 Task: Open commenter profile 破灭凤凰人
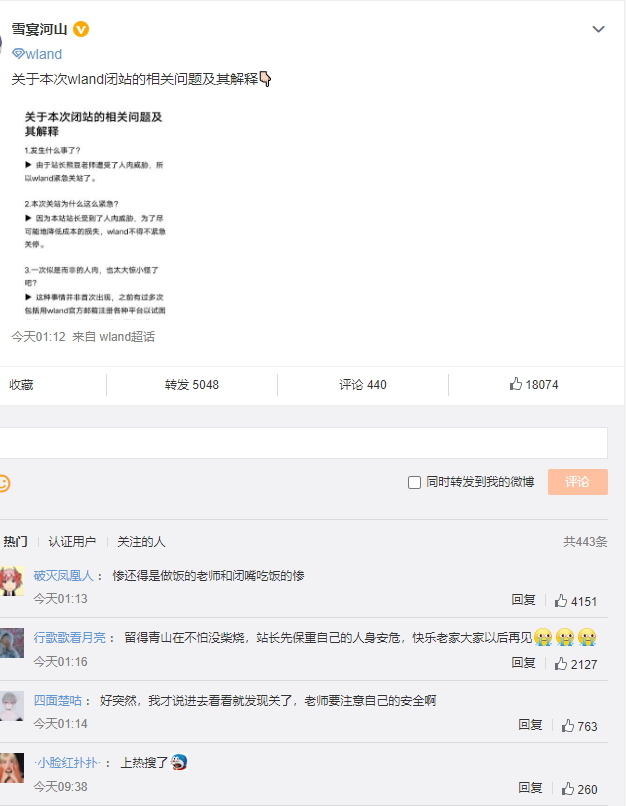[x=63, y=576]
